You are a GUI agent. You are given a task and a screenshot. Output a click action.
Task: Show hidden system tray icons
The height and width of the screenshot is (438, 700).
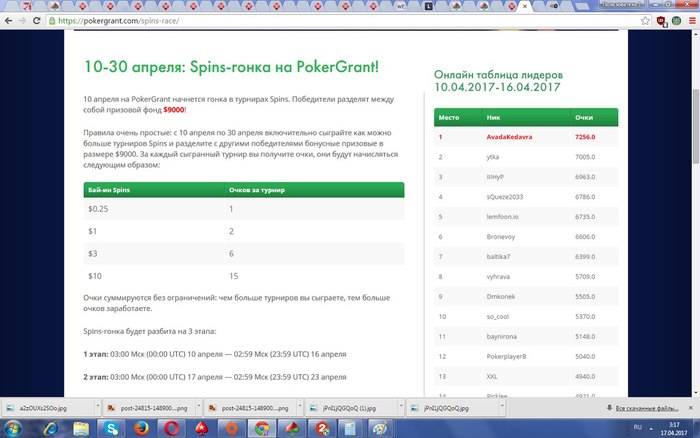[651, 428]
